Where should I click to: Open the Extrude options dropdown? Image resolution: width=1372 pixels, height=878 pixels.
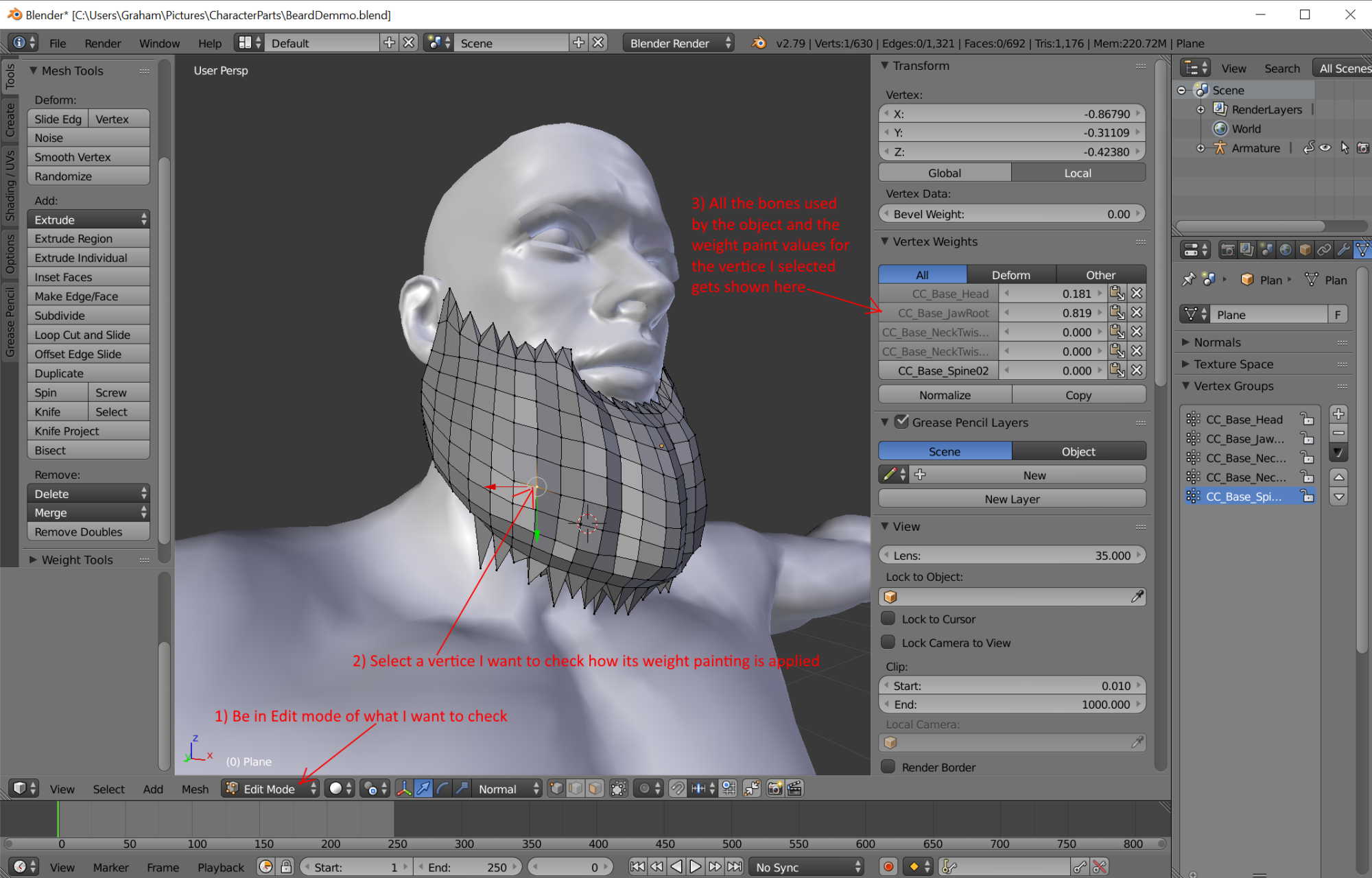click(88, 219)
